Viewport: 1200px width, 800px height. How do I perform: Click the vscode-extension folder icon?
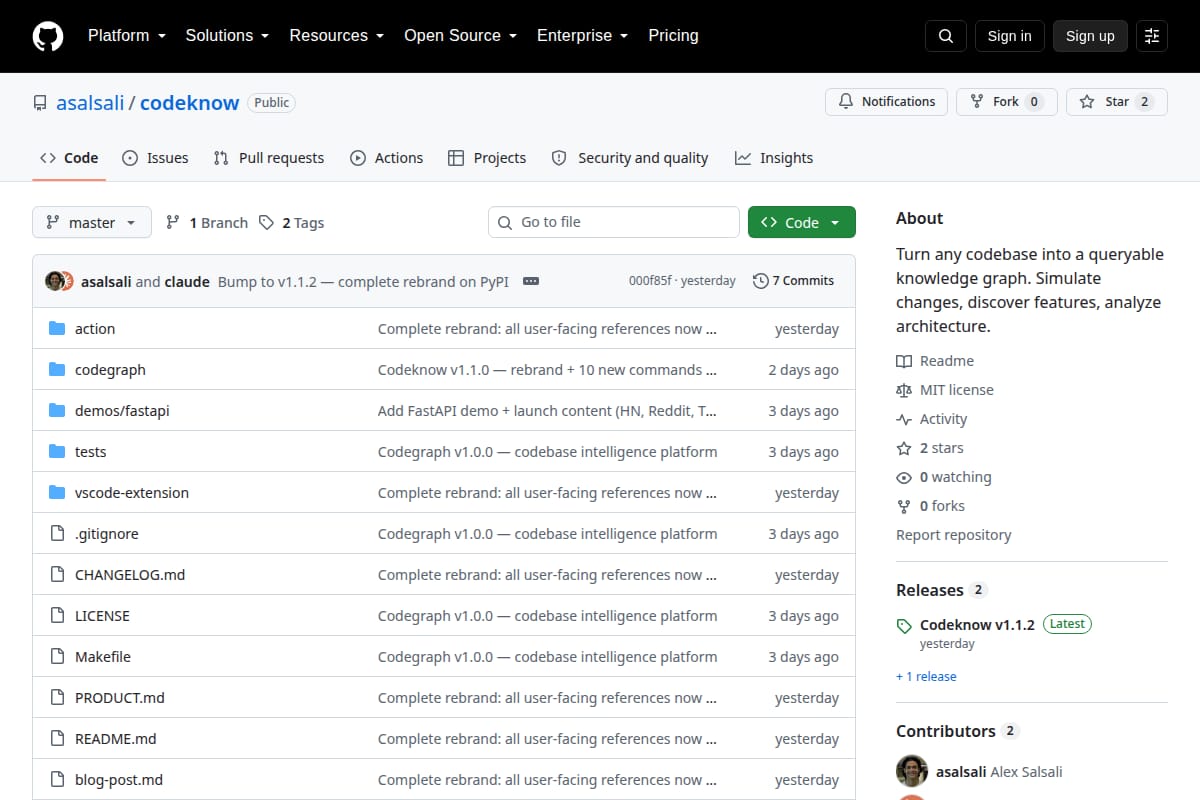(x=57, y=493)
